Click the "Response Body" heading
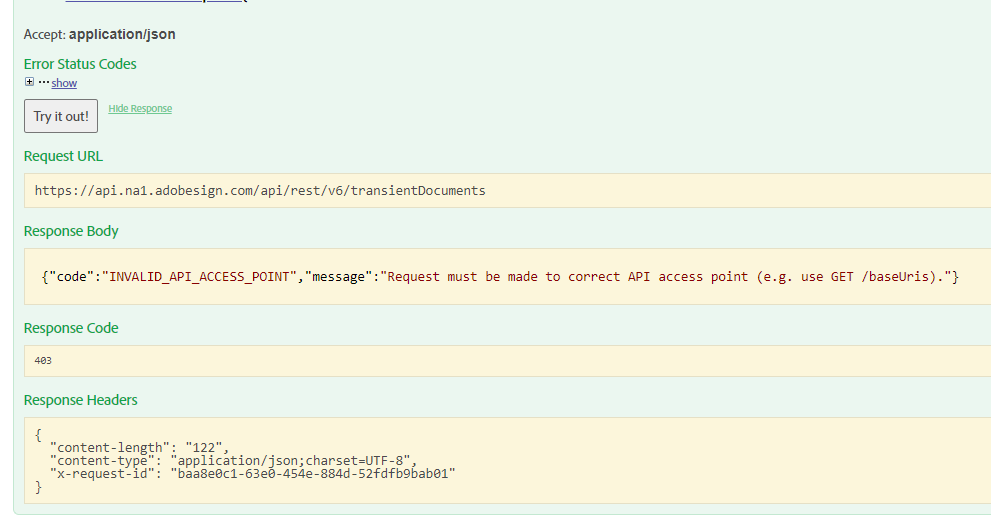The image size is (991, 526). [x=71, y=231]
